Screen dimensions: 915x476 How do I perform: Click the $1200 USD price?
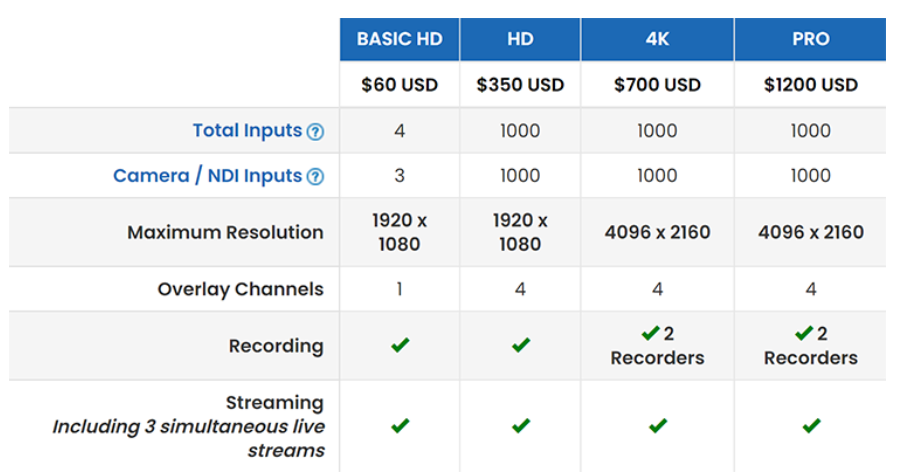[811, 85]
